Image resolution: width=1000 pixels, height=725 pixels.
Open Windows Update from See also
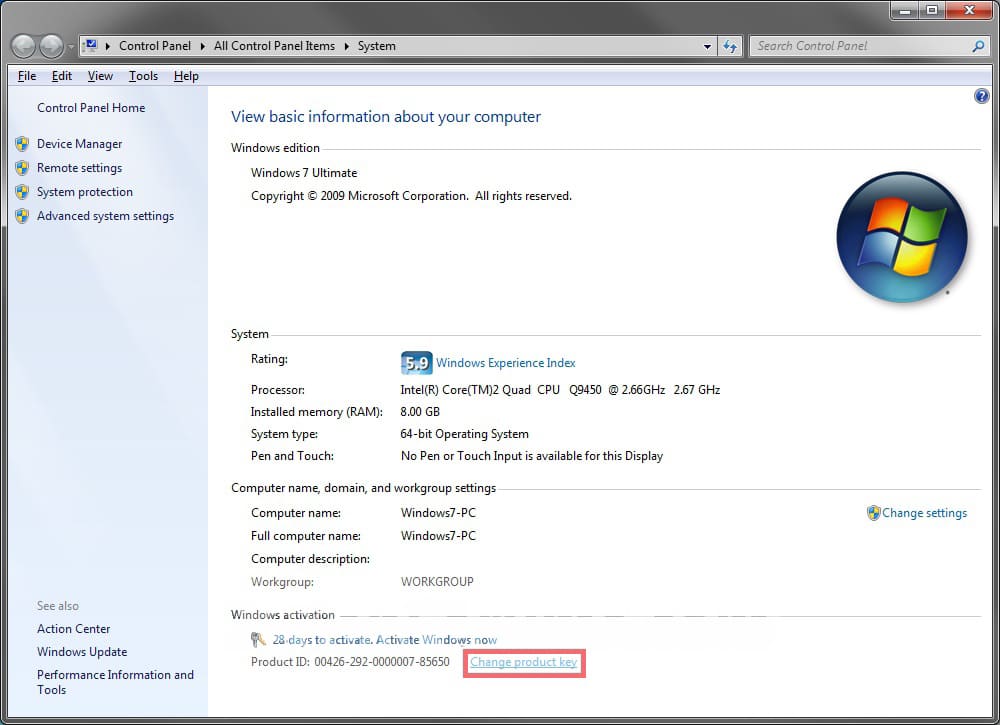pyautogui.click(x=82, y=652)
